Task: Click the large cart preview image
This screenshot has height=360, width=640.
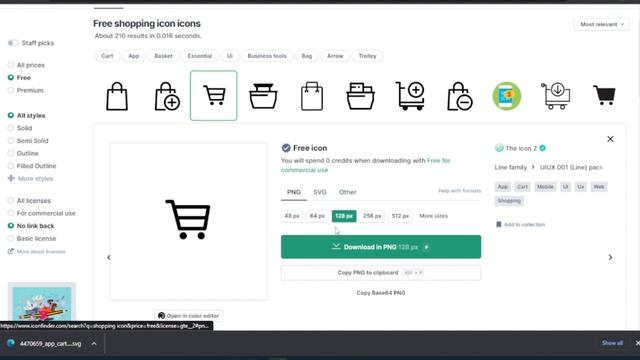Action: (188, 221)
